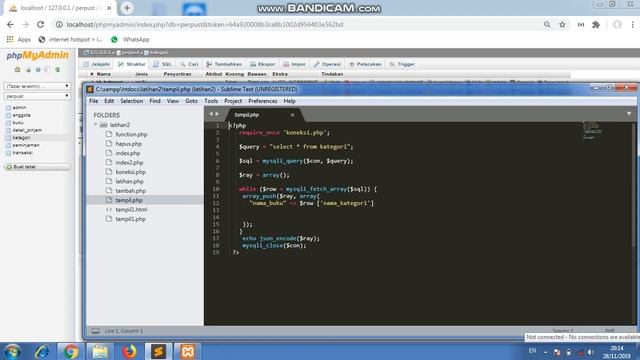640x360 pixels.
Task: Open the internet hotspot bookmark
Action: click(x=70, y=40)
